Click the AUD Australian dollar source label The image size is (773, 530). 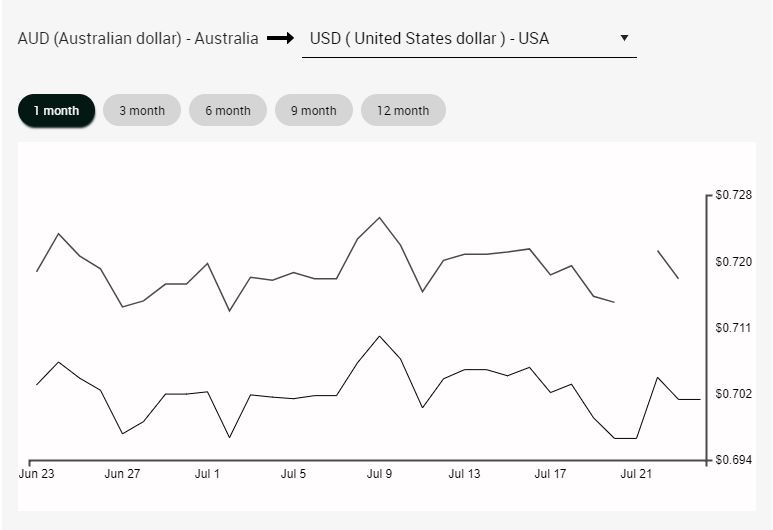click(138, 39)
